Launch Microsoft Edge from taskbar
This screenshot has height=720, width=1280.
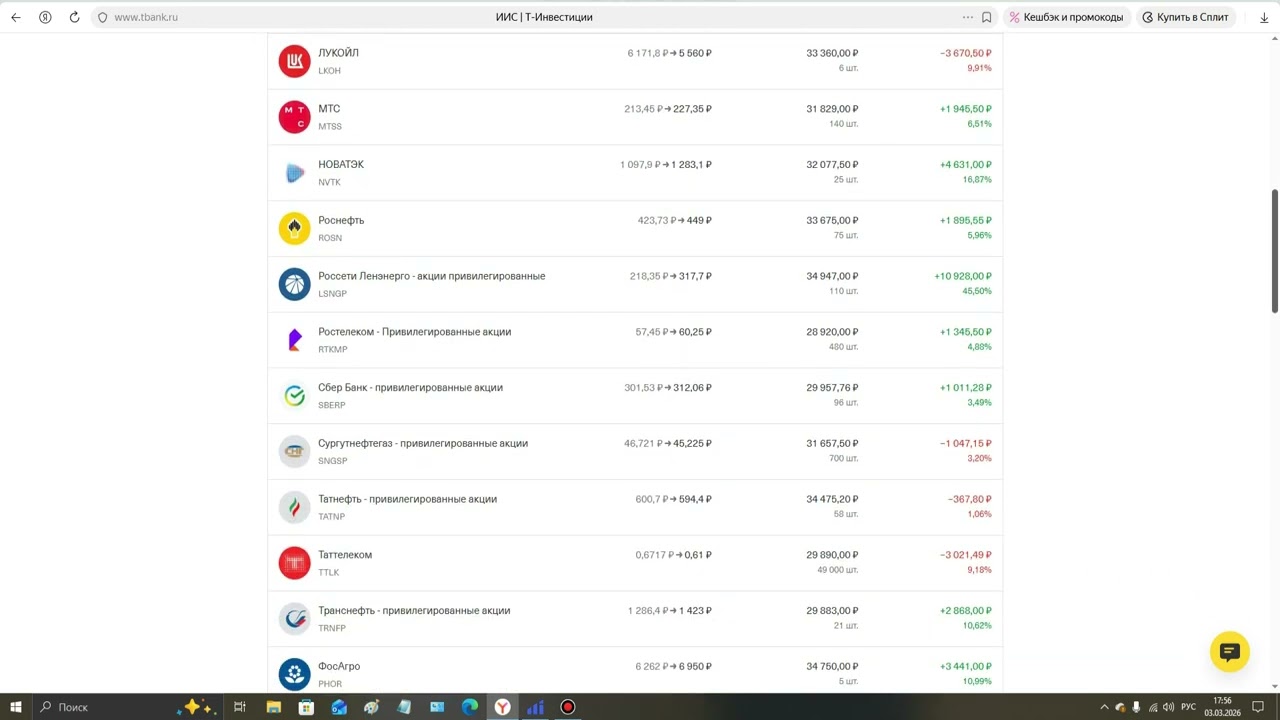pyautogui.click(x=470, y=707)
